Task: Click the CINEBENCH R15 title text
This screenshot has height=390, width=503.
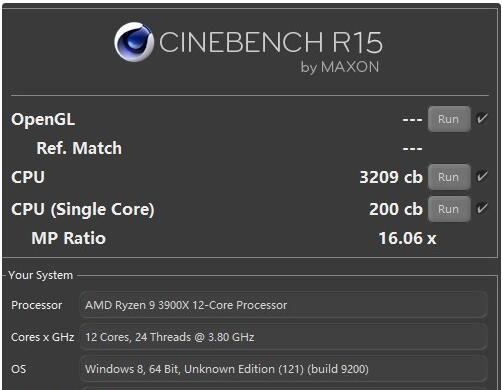Action: tap(271, 43)
